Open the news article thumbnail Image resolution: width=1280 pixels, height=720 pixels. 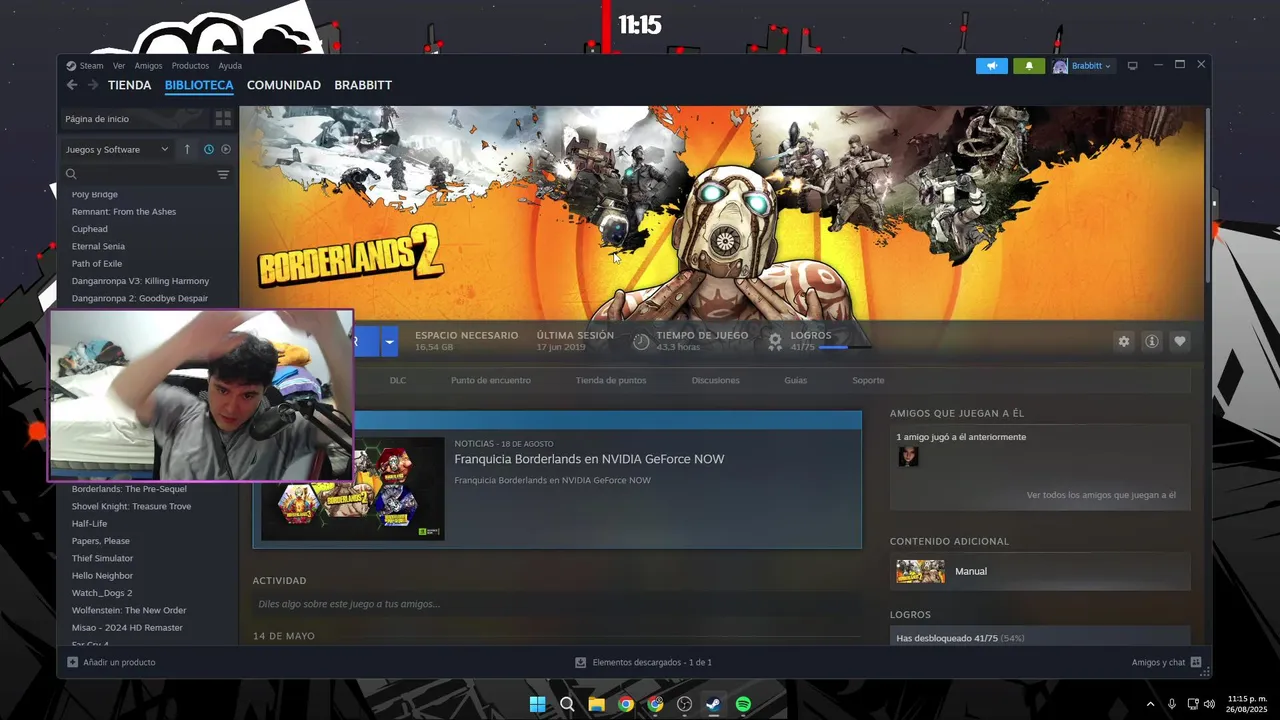(x=353, y=489)
